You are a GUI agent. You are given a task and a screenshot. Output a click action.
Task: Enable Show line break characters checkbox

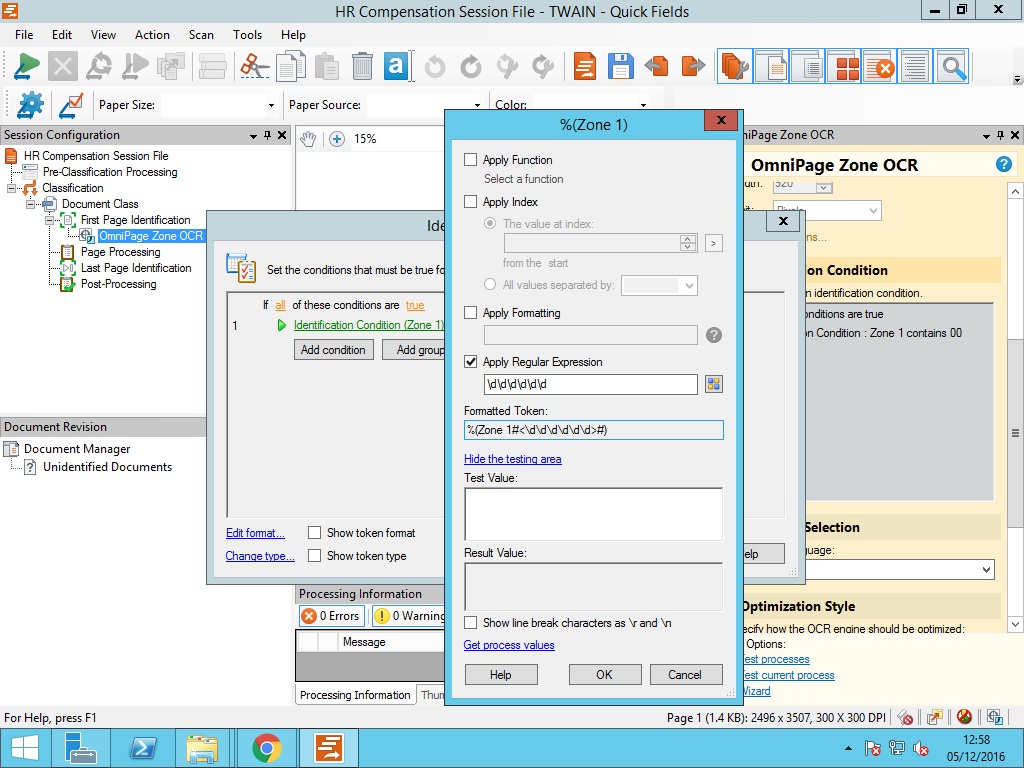[x=471, y=623]
